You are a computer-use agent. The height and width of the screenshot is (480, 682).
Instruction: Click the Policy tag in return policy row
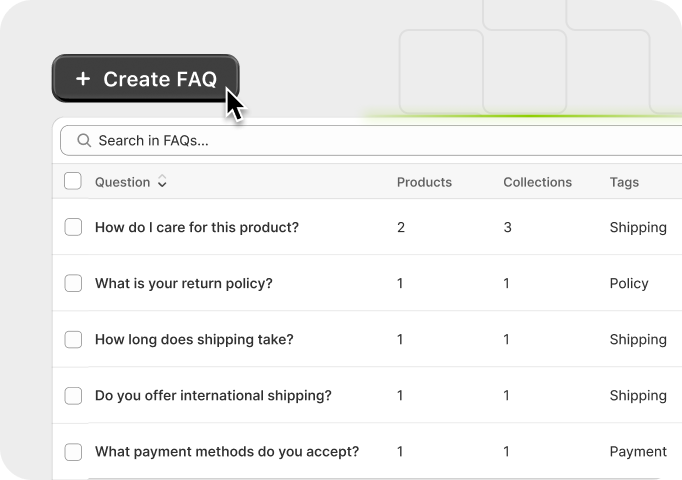[x=629, y=284]
